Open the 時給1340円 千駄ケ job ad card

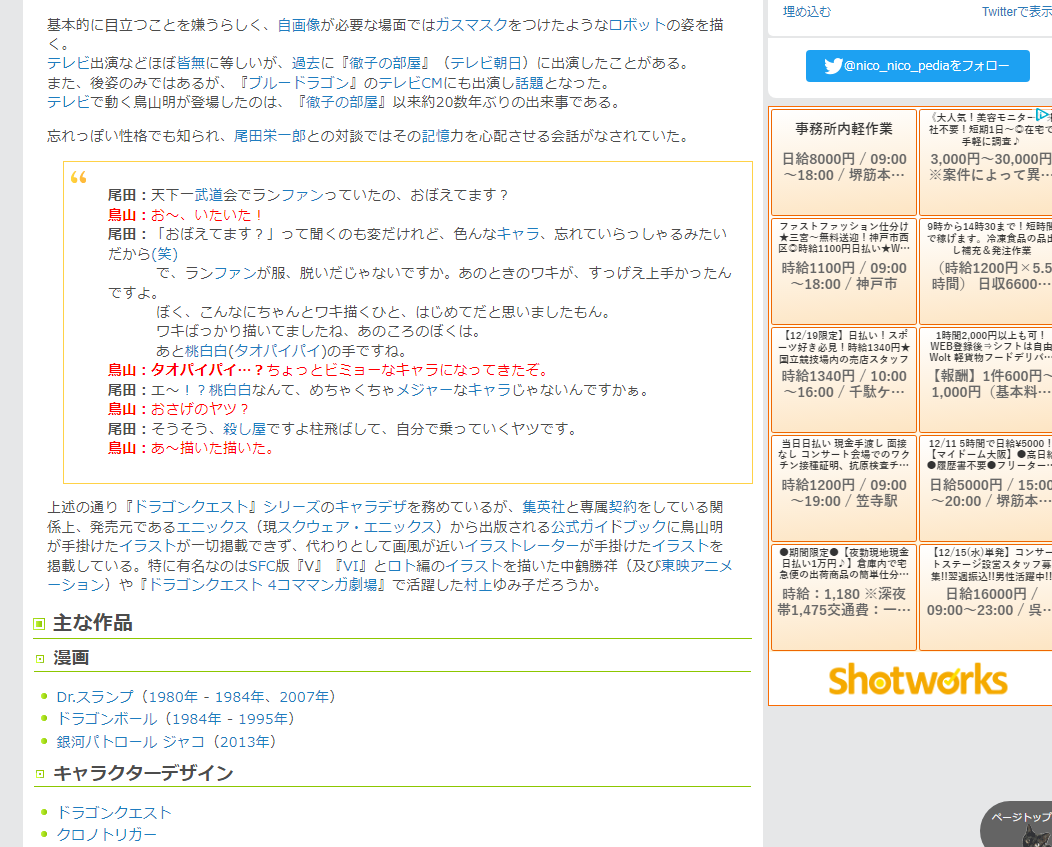tap(844, 380)
